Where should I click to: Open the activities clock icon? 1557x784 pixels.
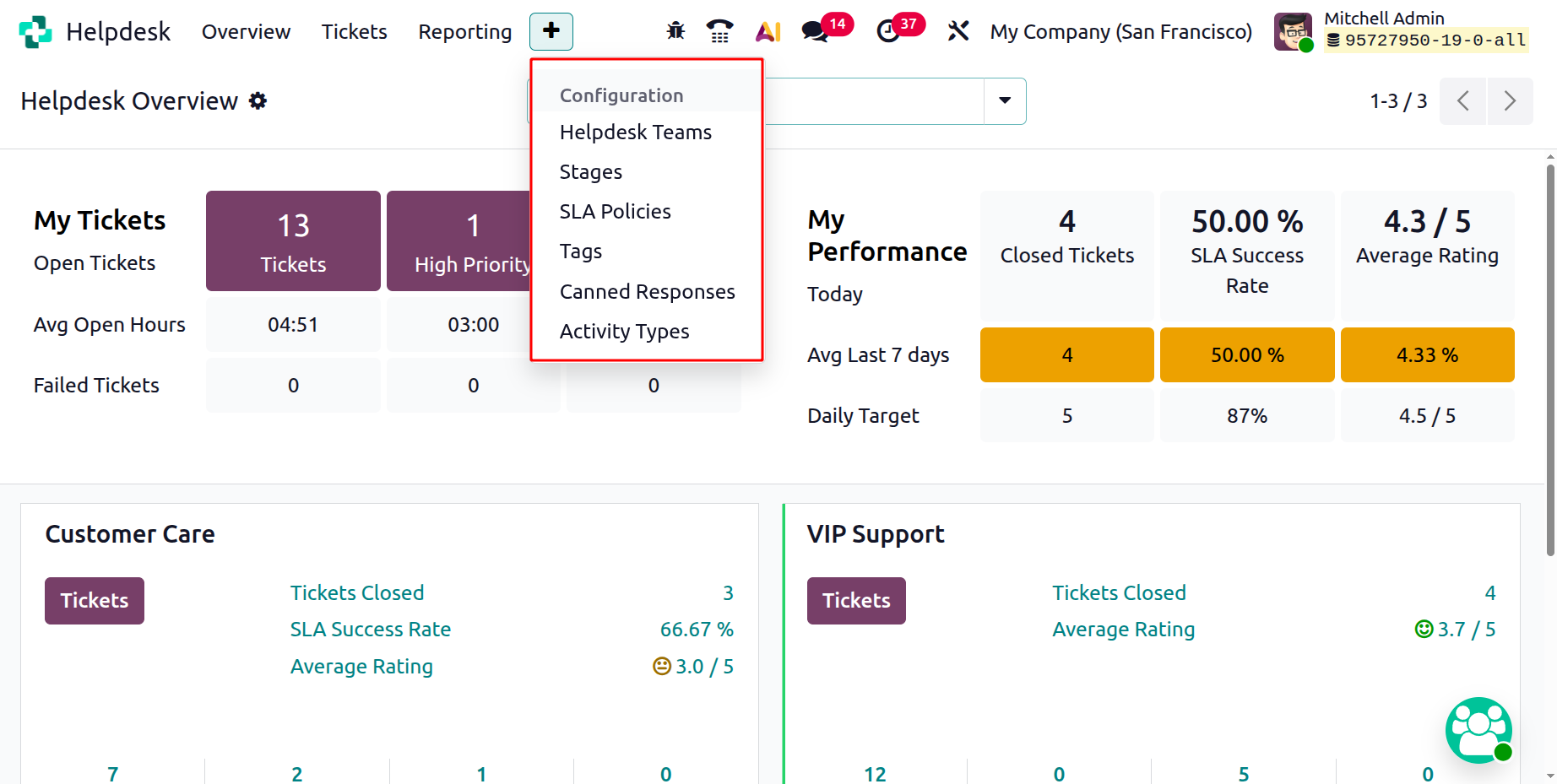click(x=887, y=32)
